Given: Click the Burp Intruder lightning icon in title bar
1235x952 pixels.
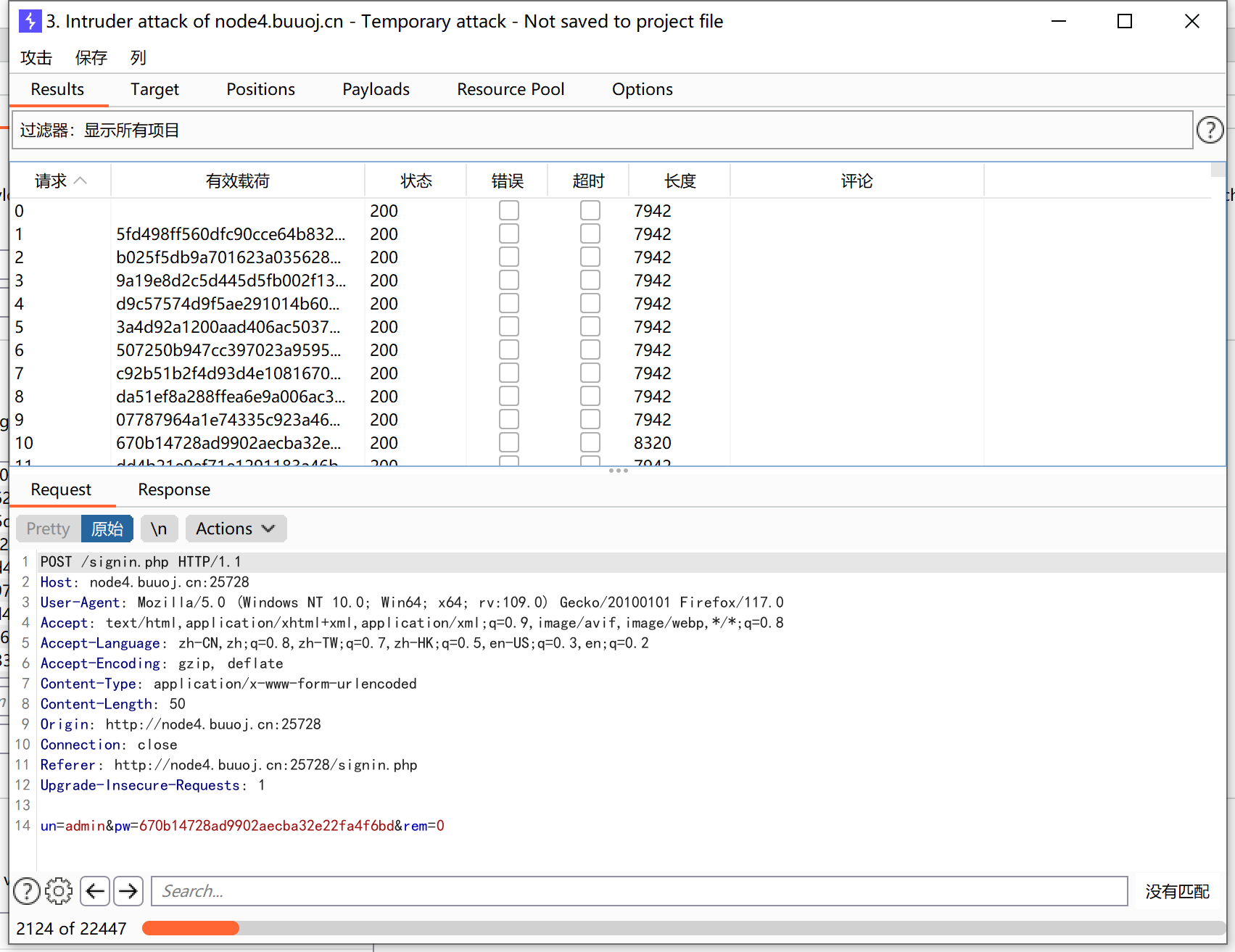Looking at the screenshot, I should click(x=30, y=21).
